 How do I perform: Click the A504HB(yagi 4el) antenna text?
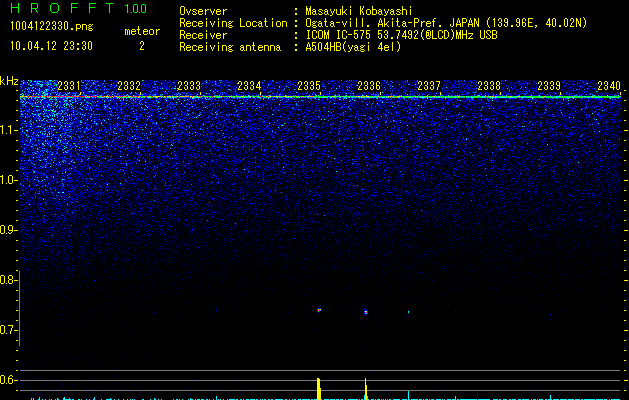[353, 47]
